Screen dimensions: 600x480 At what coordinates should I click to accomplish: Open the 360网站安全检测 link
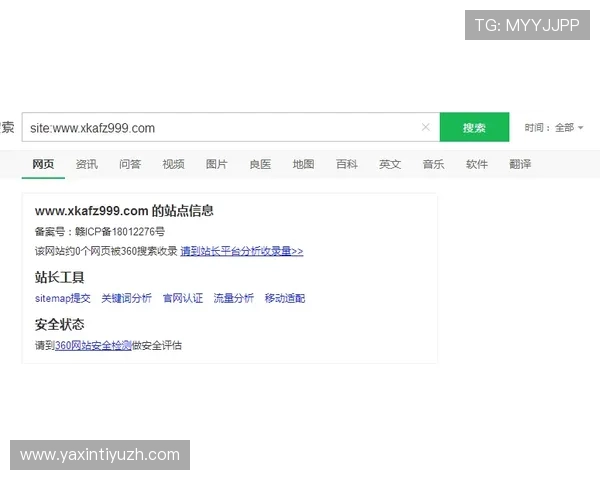[93, 345]
